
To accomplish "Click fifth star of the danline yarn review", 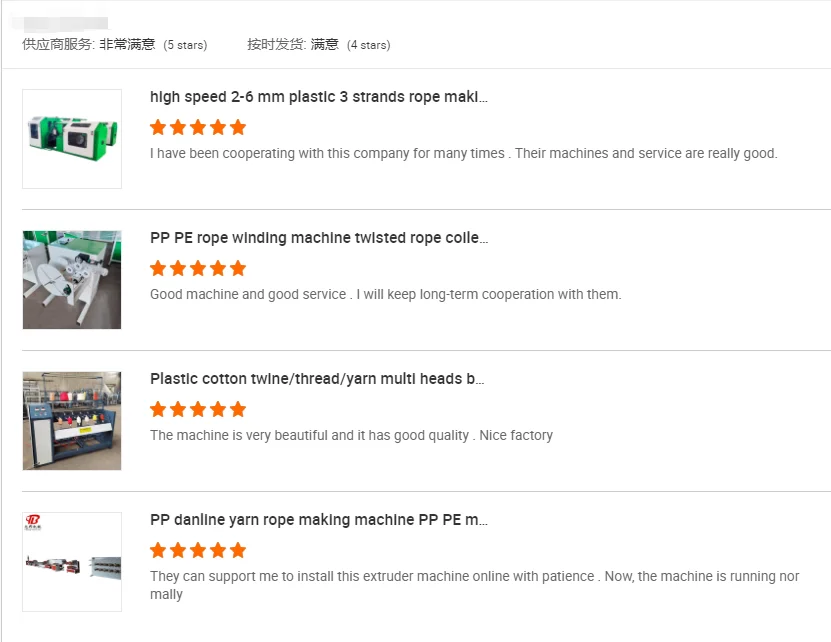I will 238,550.
